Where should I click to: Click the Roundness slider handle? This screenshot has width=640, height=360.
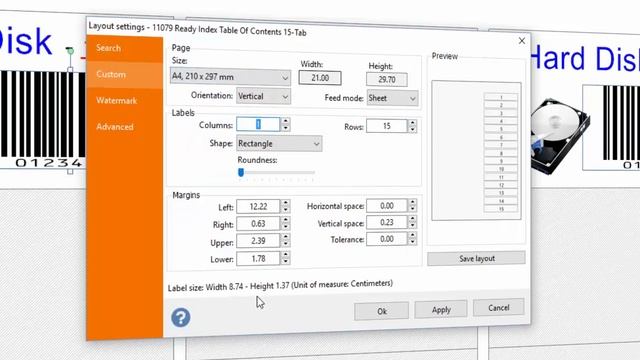(241, 173)
